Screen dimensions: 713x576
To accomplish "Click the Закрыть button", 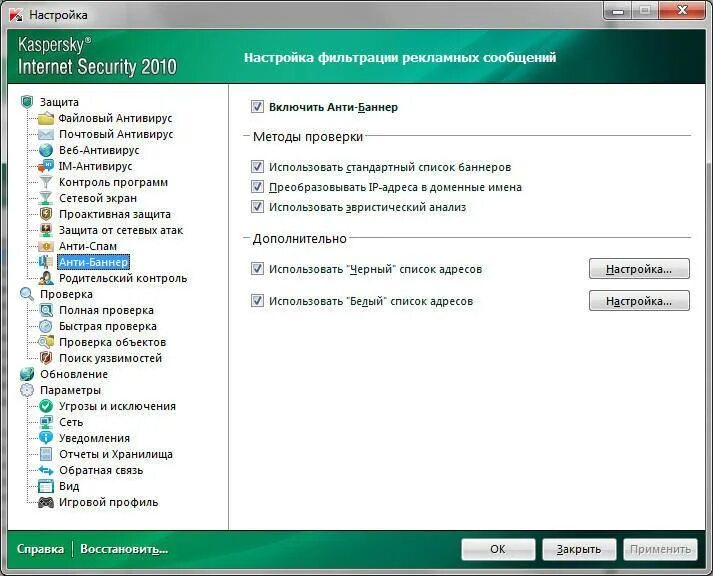I will pos(579,549).
